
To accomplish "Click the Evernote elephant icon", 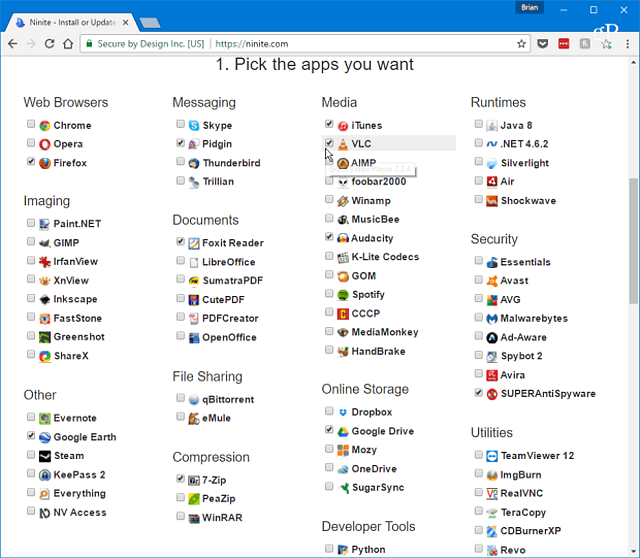I will pos(44,418).
